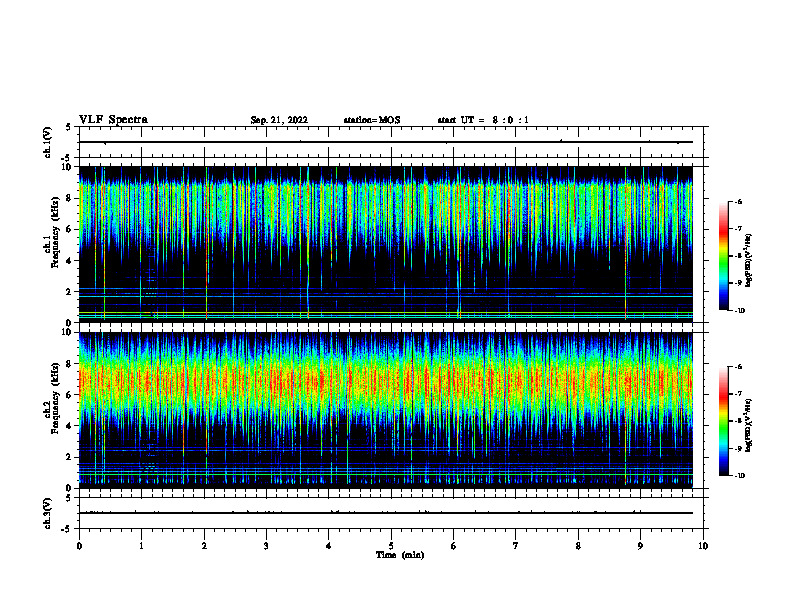Click the '-5' tick on ch.3(V) axis
Viewport: 792px width, 612px height.
[x=67, y=529]
